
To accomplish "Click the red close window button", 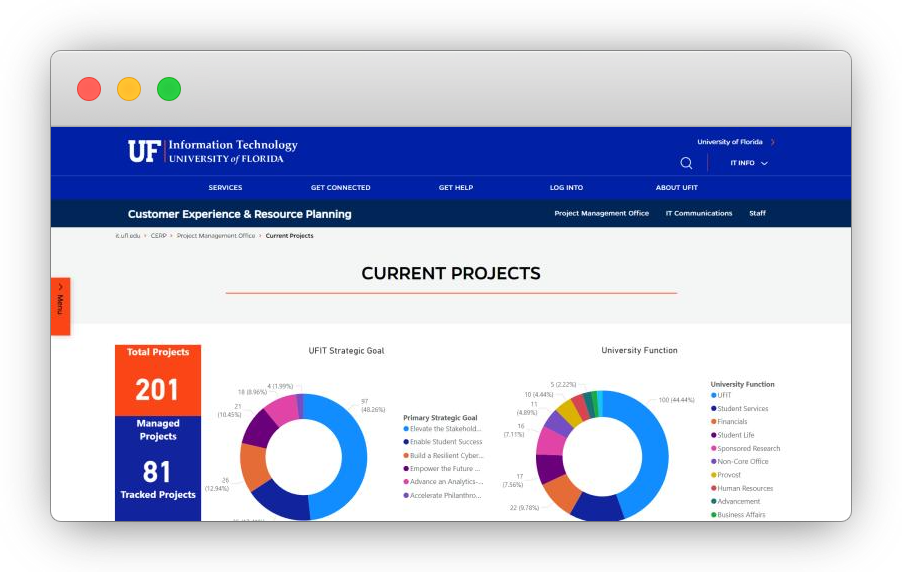I will [89, 89].
